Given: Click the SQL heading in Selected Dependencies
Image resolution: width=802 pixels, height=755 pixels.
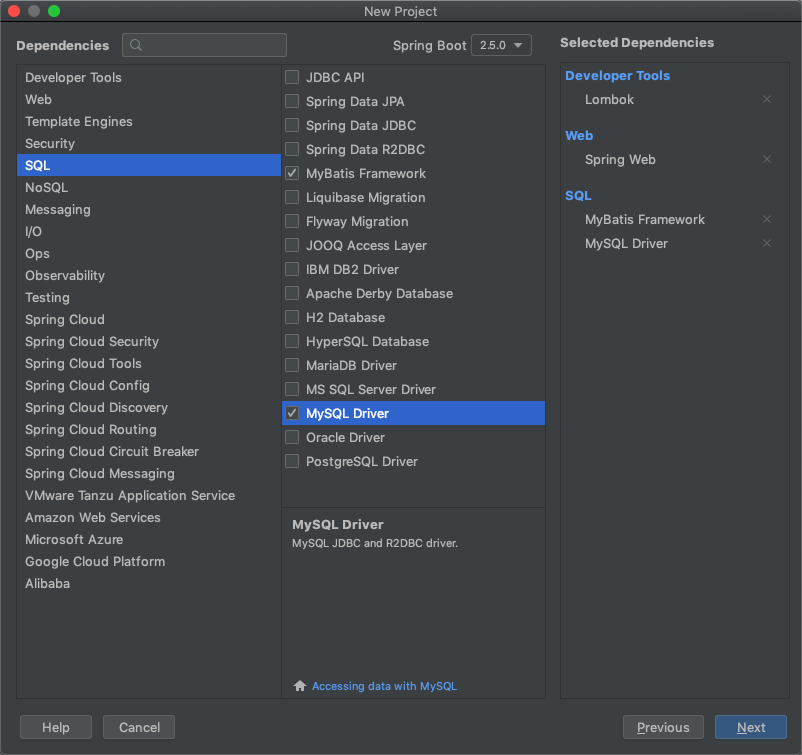Looking at the screenshot, I should tap(578, 195).
